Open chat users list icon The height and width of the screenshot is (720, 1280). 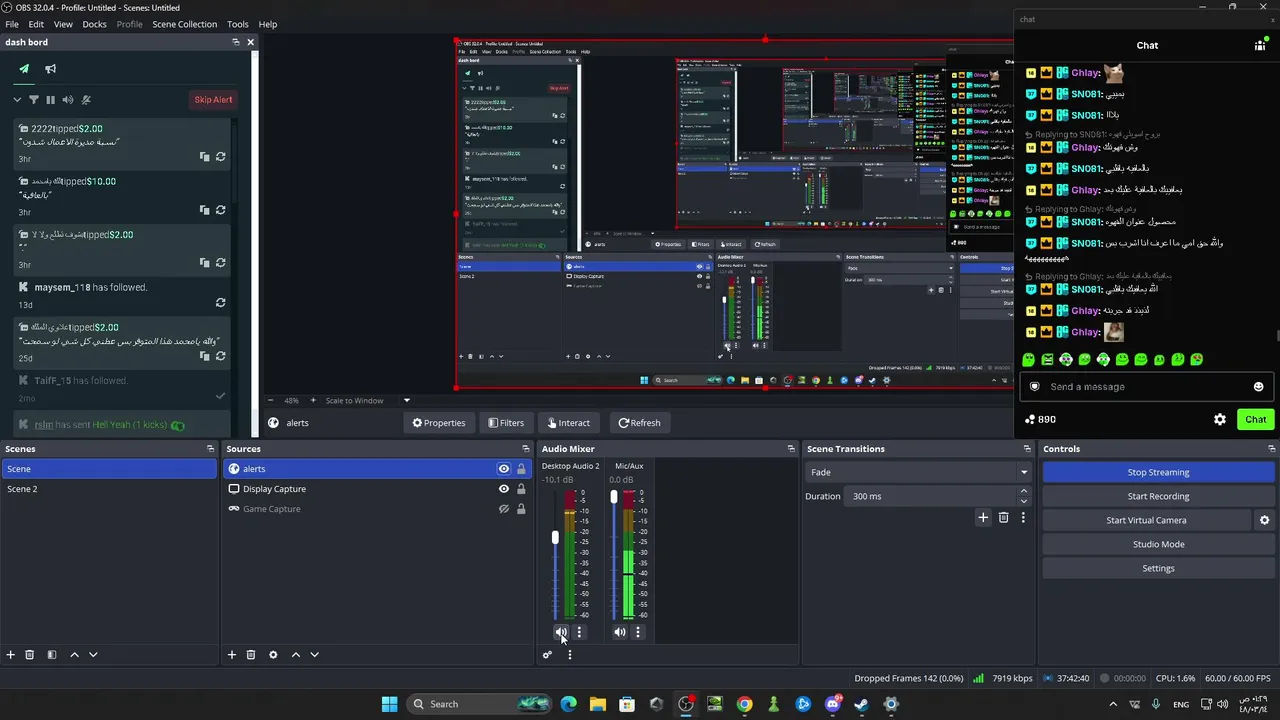click(1260, 45)
